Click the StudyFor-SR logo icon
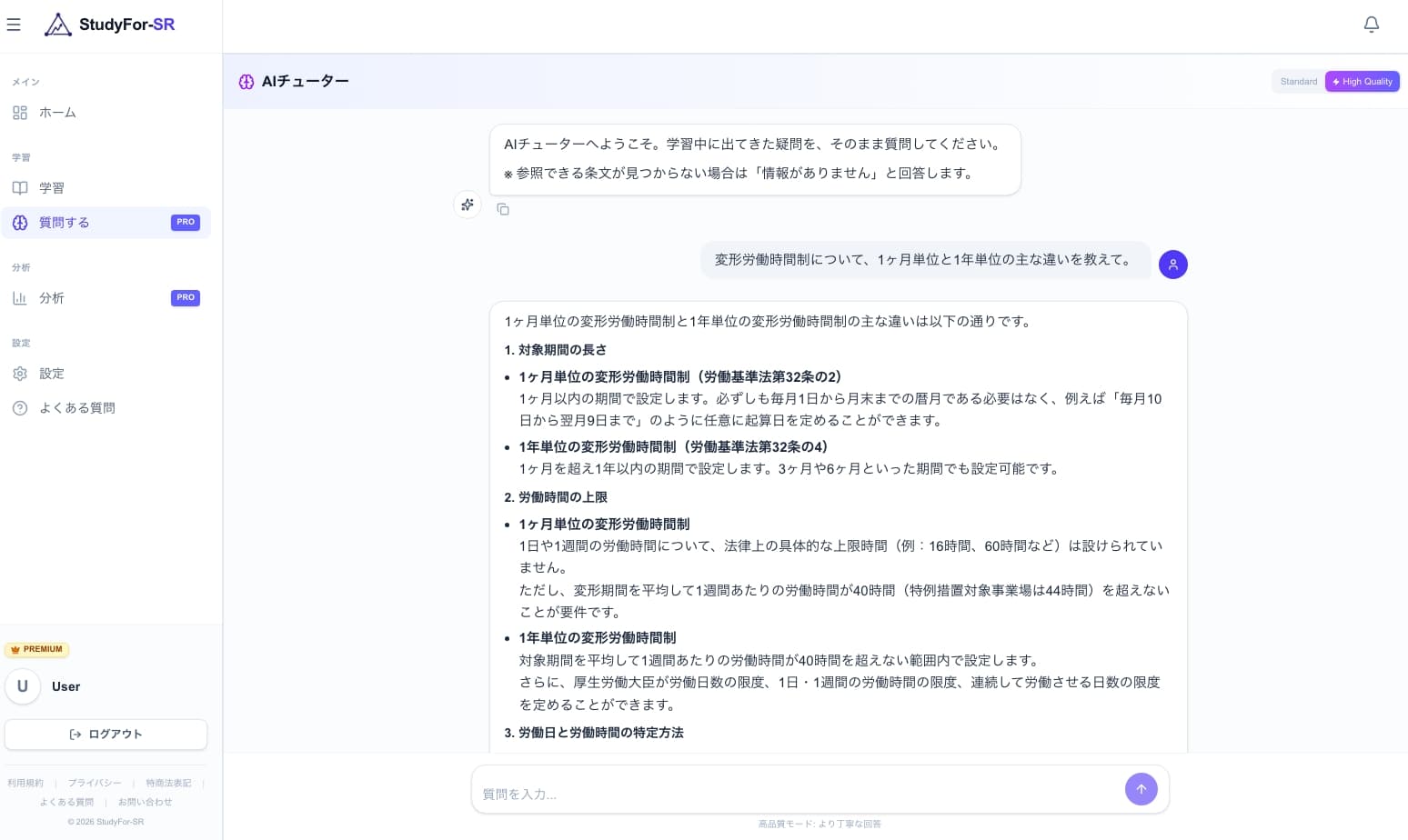Viewport: 1408px width, 840px height. click(58, 25)
